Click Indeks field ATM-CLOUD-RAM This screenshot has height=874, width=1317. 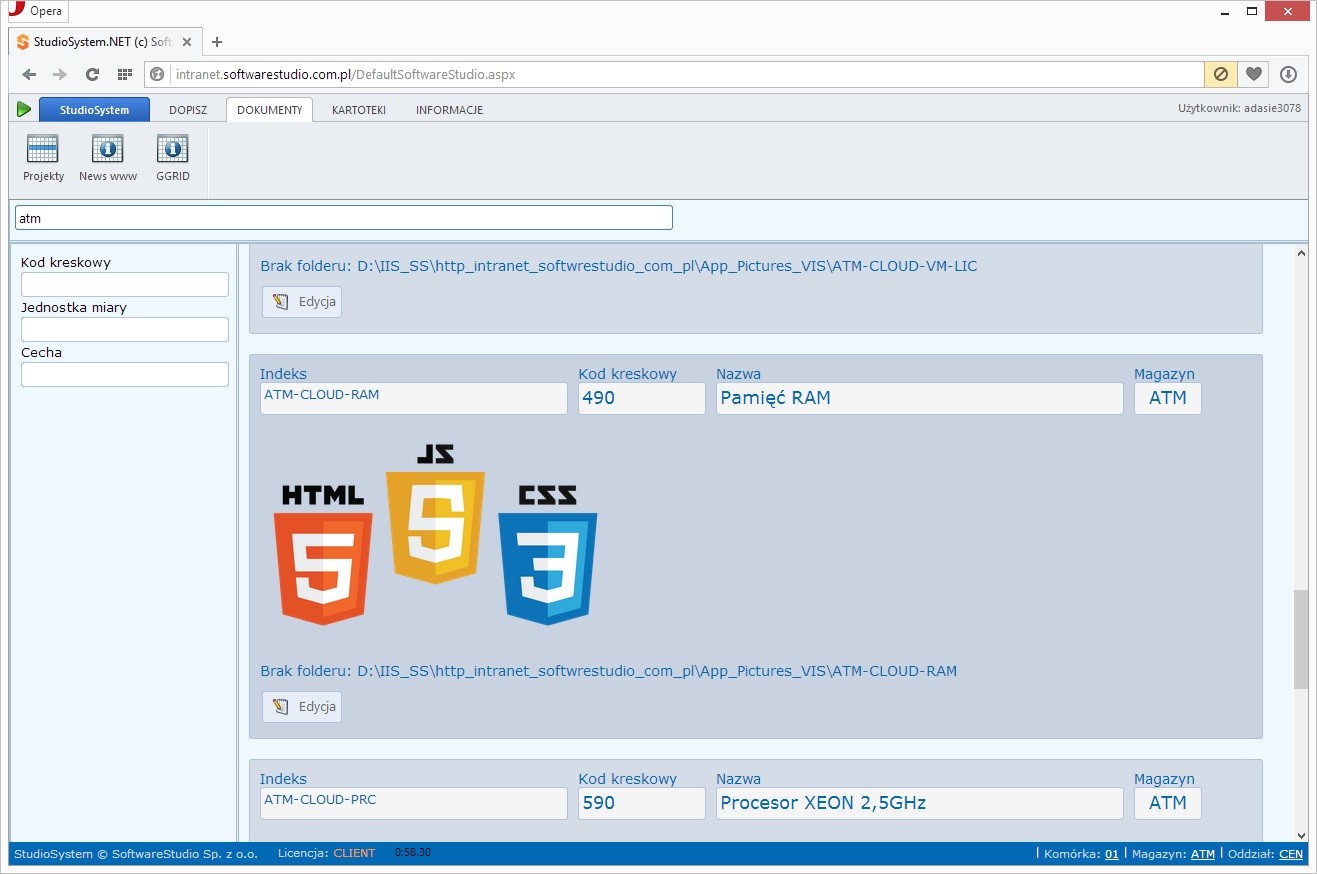pyautogui.click(x=414, y=398)
